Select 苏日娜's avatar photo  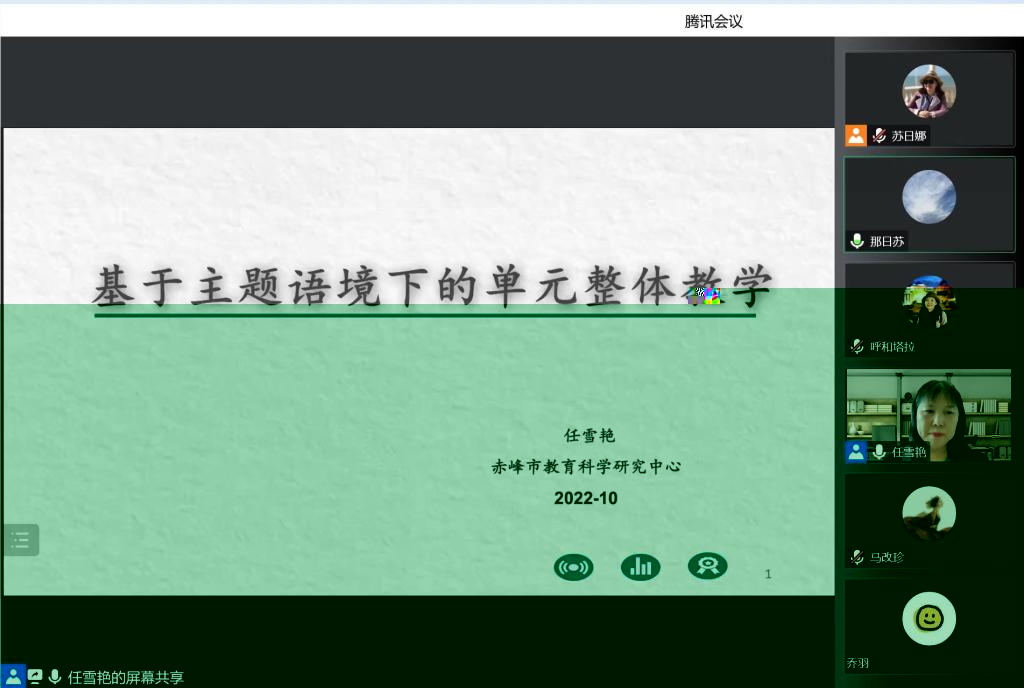click(x=929, y=91)
